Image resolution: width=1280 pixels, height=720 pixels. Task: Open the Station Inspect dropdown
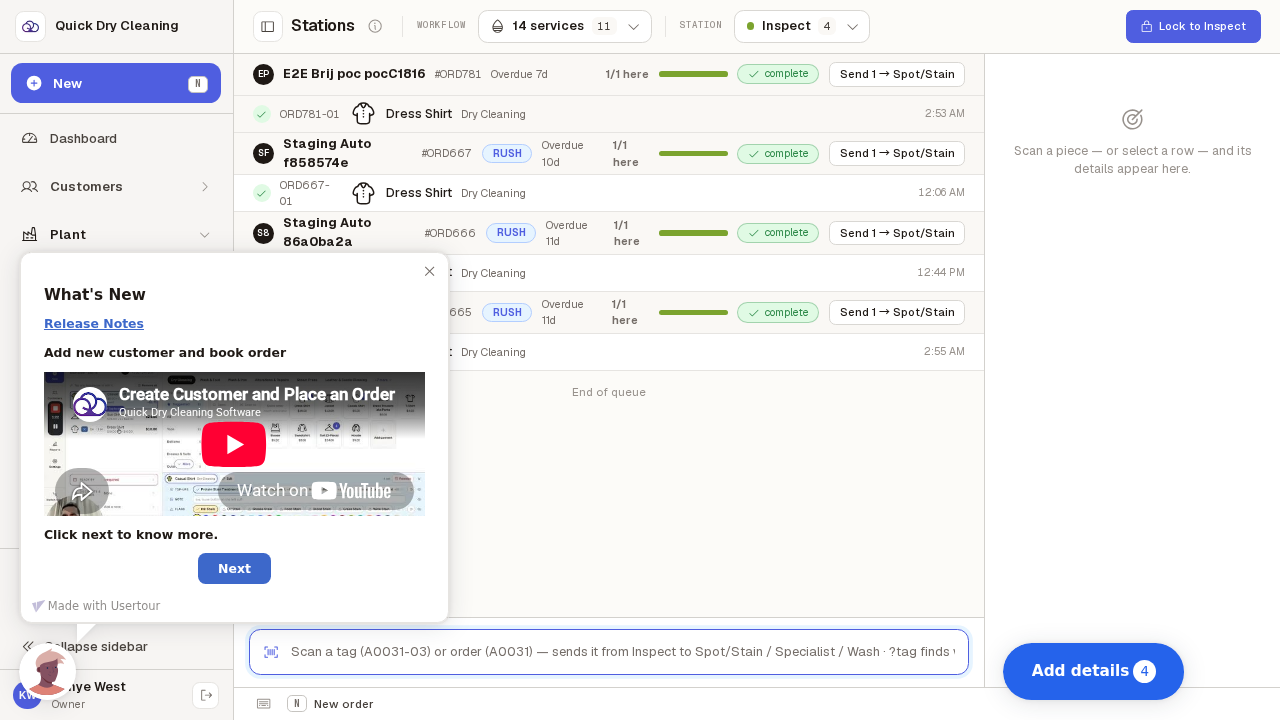802,26
